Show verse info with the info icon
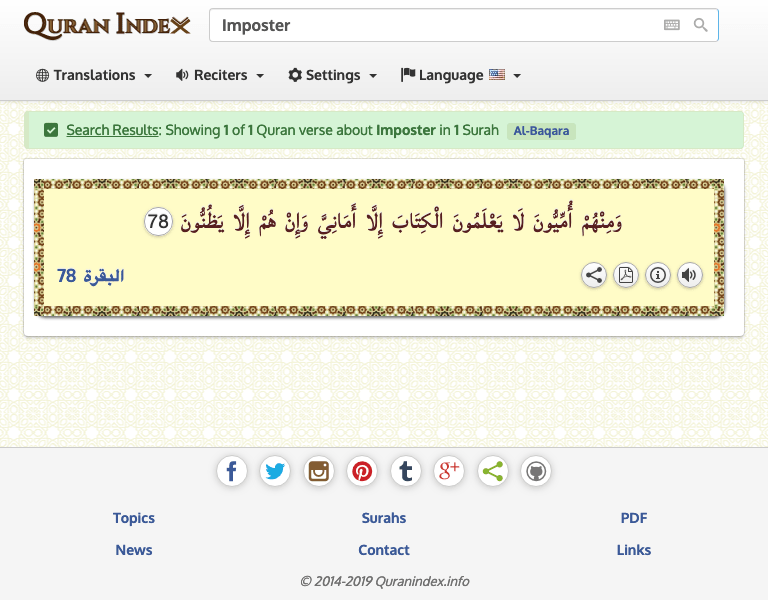Screen dimensions: 768x600 (x=658, y=275)
